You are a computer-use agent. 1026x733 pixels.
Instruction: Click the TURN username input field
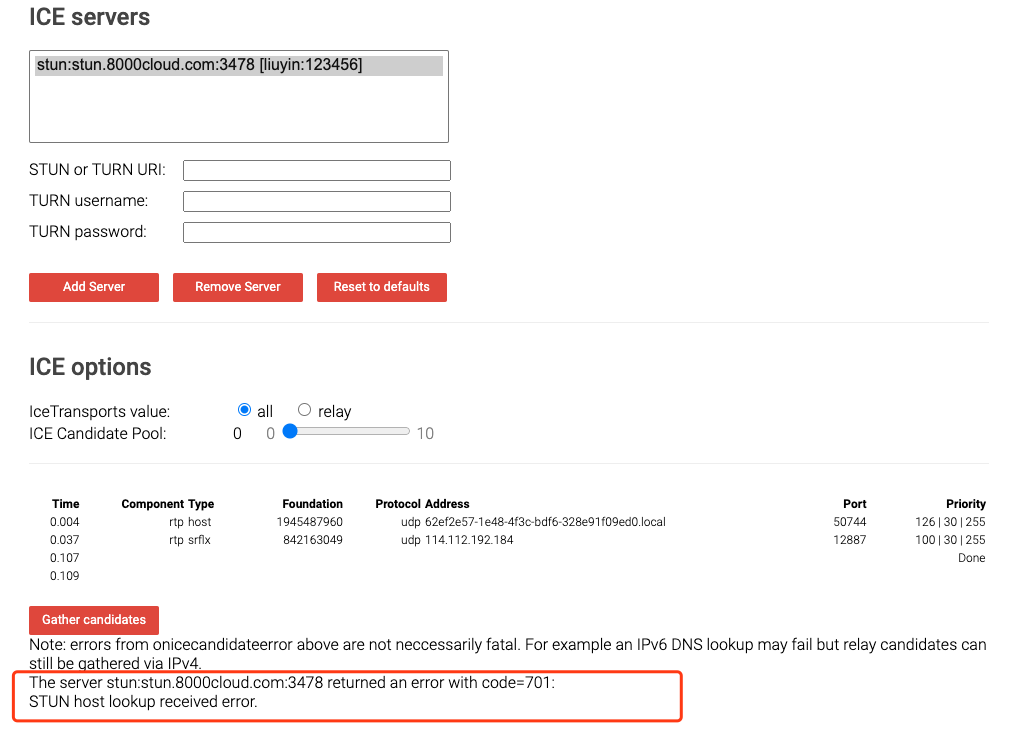coord(317,201)
